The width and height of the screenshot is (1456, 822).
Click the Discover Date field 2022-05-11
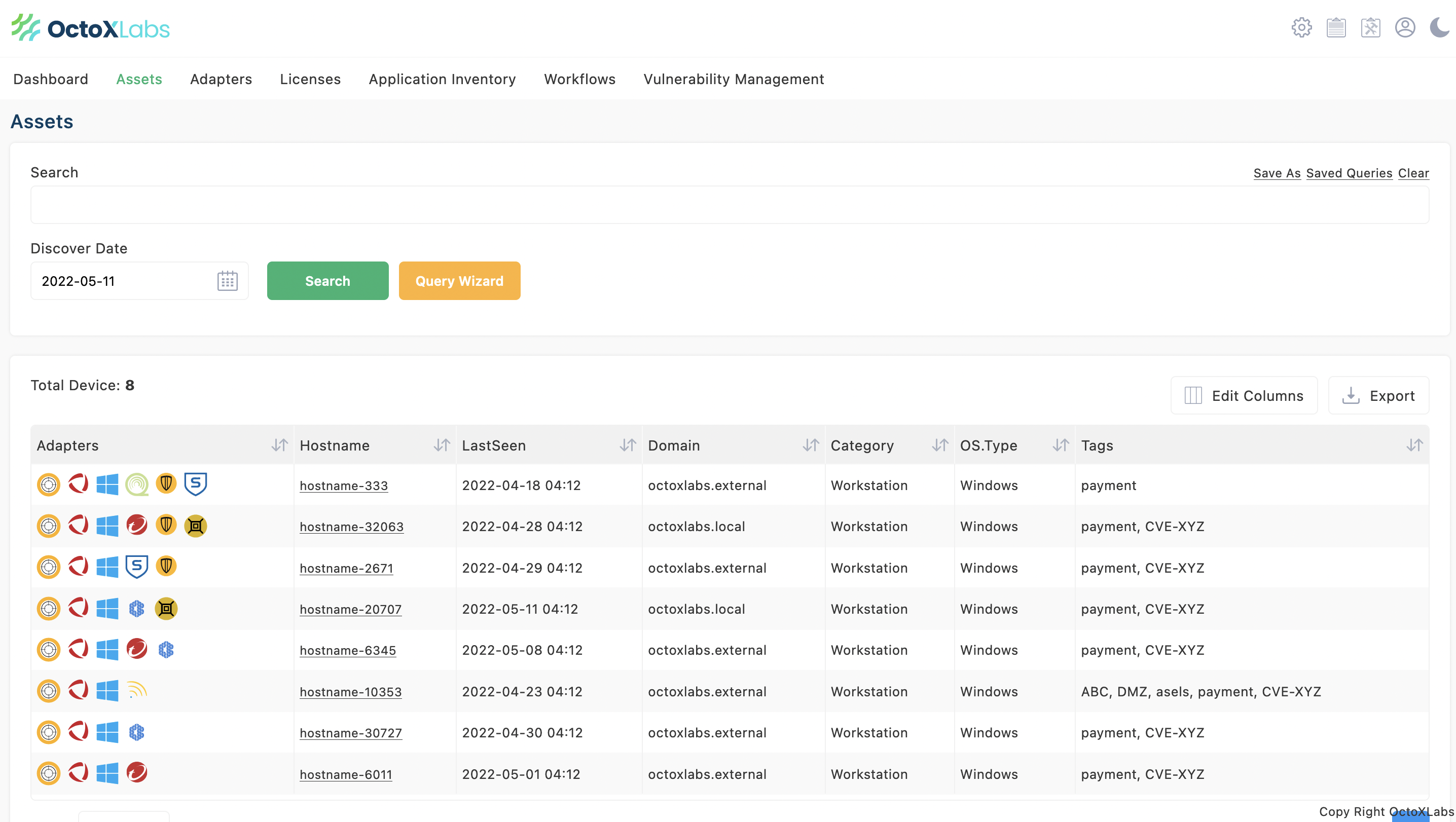click(139, 281)
